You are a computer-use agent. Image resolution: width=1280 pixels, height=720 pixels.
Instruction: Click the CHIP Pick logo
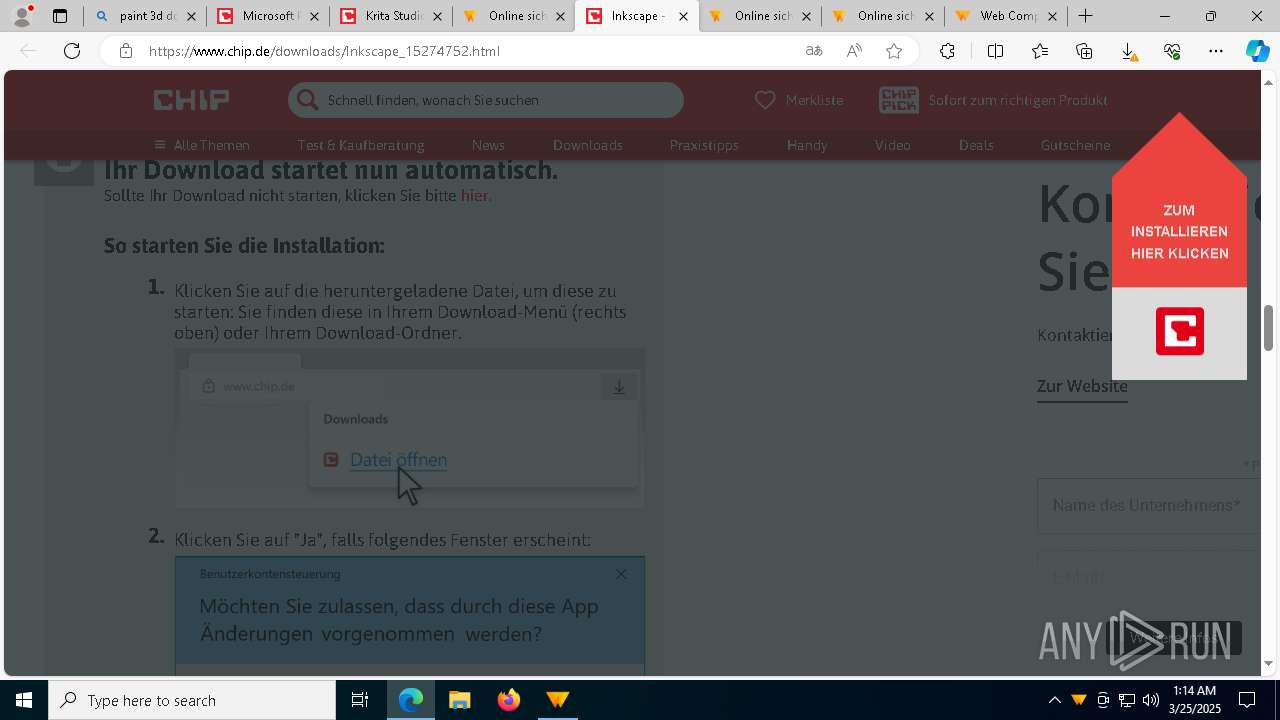click(899, 100)
